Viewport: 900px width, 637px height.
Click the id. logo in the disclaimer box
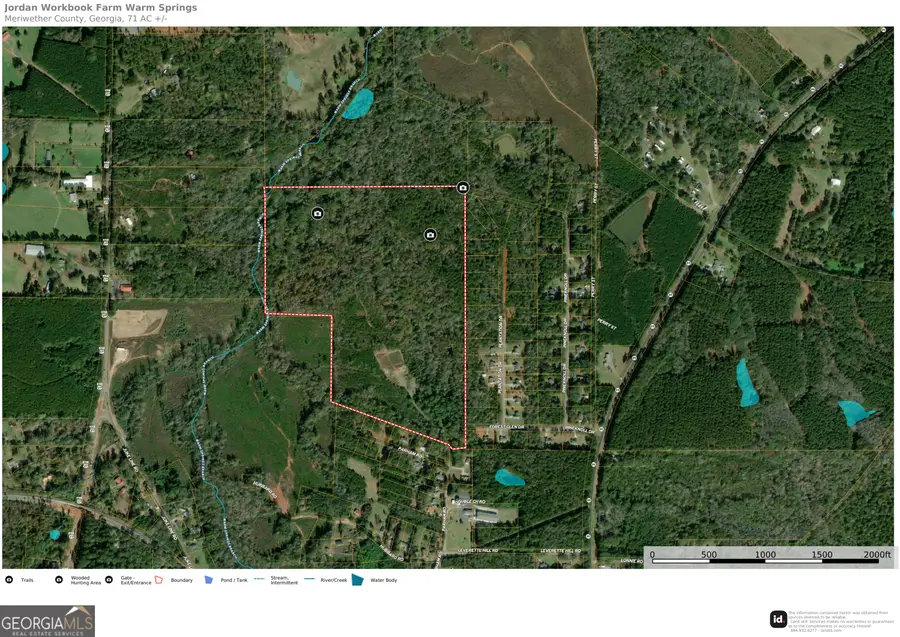point(778,619)
